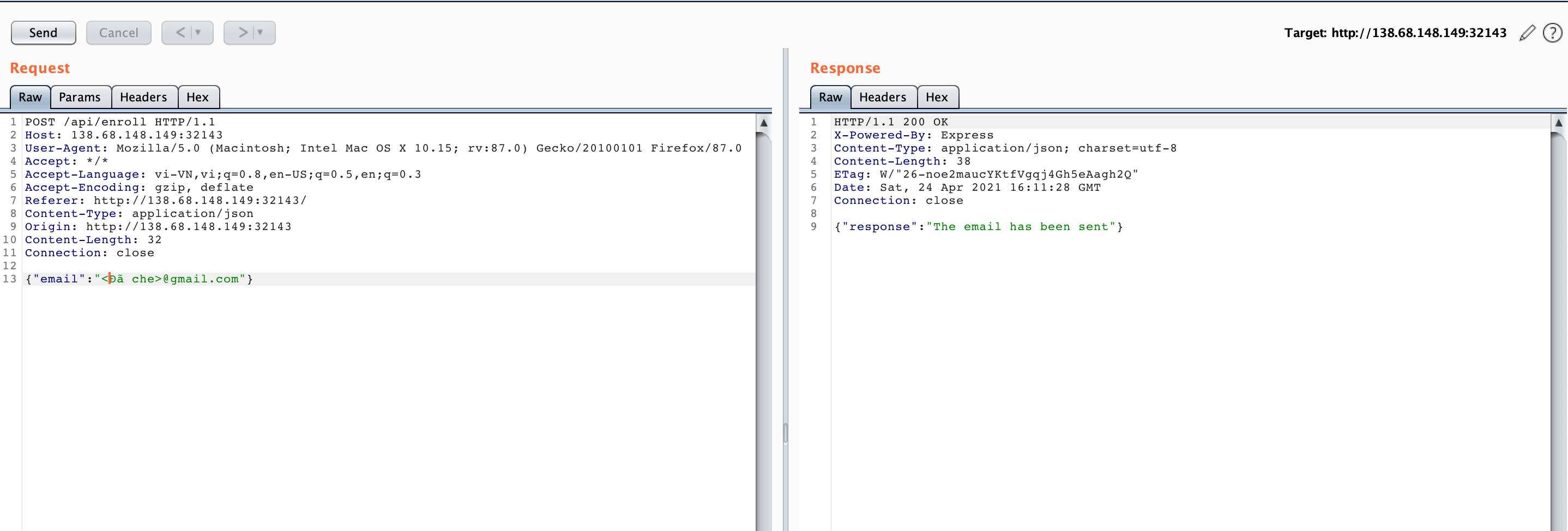This screenshot has height=531, width=1568.
Task: Select the Request Raw tab
Action: pos(31,98)
